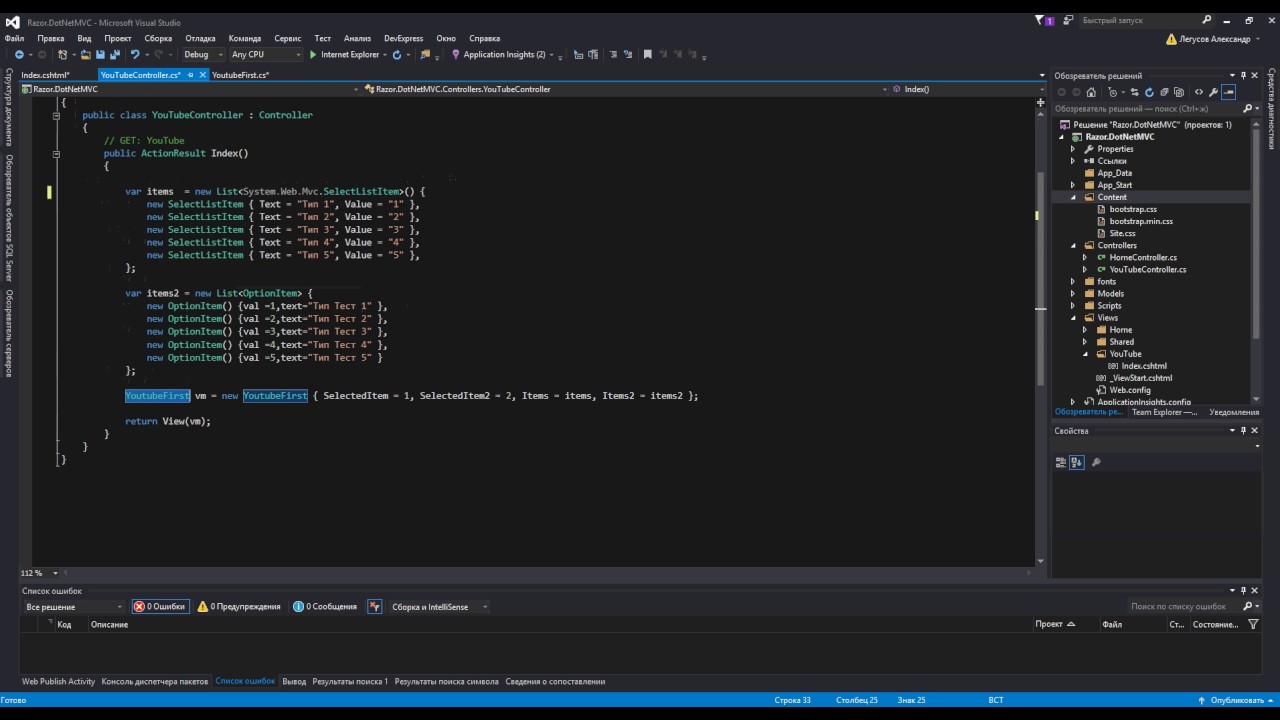The height and width of the screenshot is (720, 1280).
Task: Toggle the 0 Предупреждения warnings filter
Action: click(239, 606)
